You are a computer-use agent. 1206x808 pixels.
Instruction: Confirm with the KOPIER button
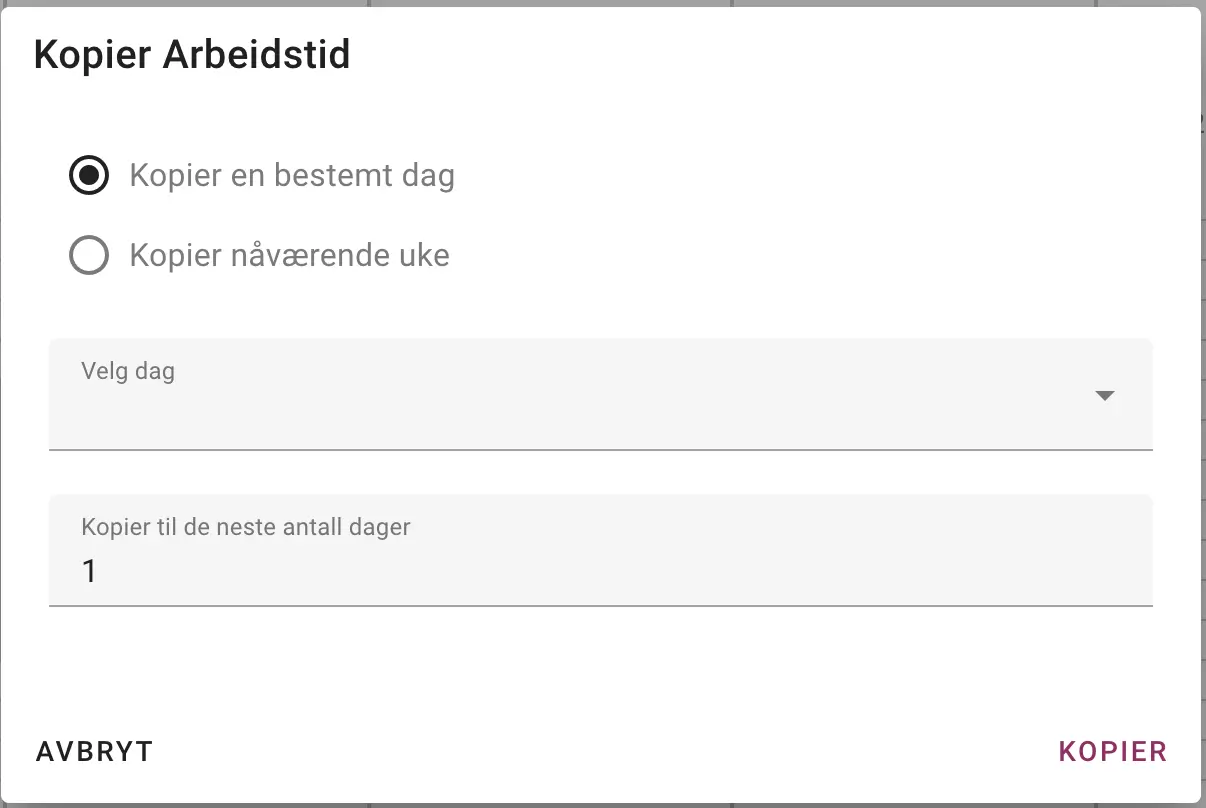1112,752
